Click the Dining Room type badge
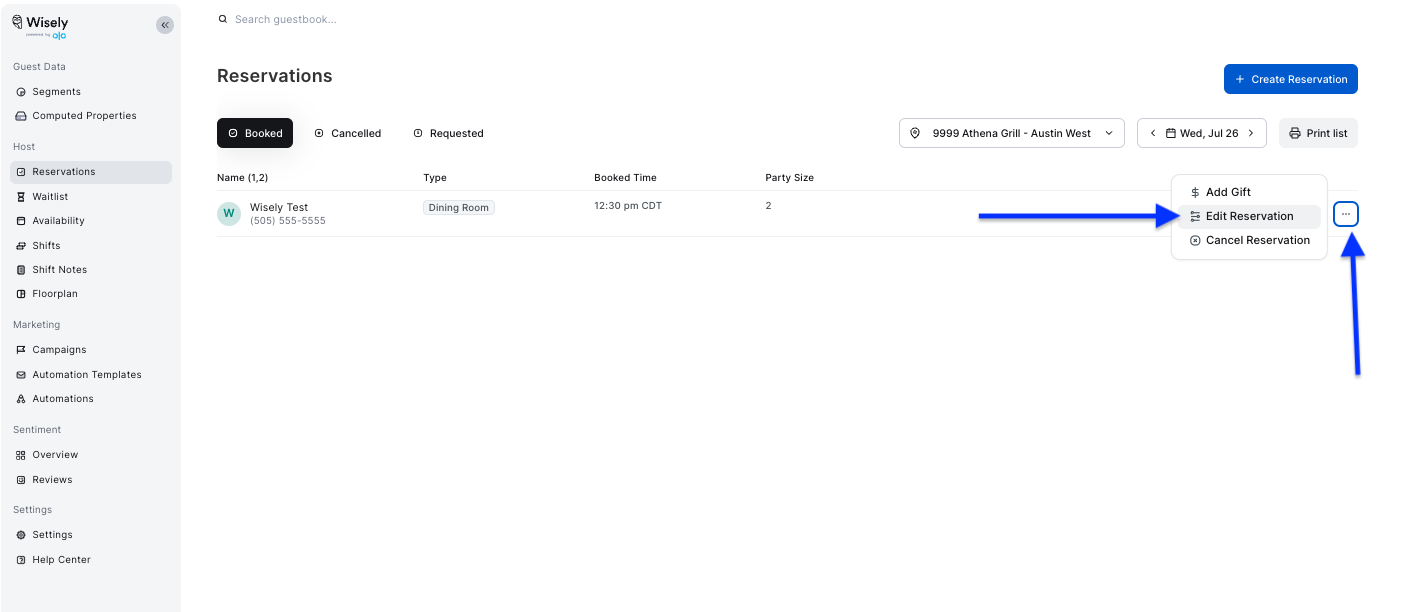Screen dimensions: 1414x612 tap(459, 208)
